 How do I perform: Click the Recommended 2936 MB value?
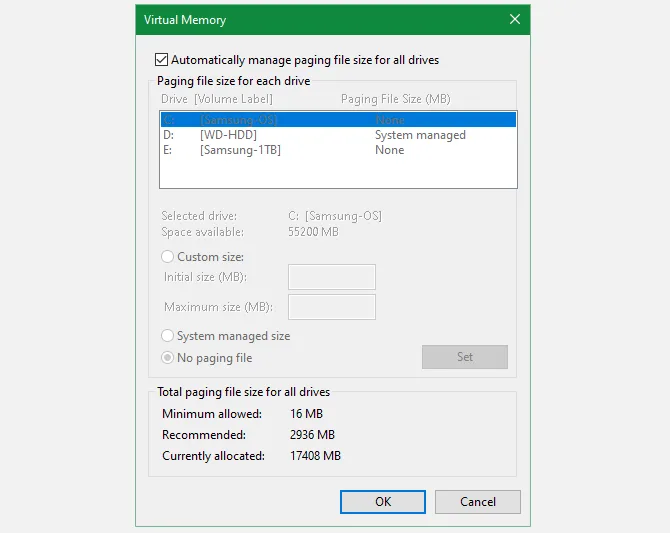[312, 435]
